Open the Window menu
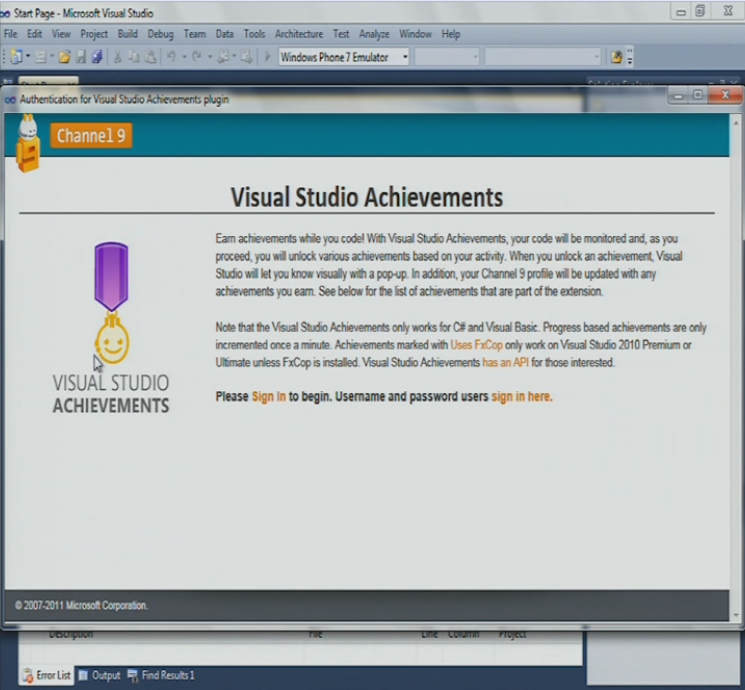This screenshot has height=690, width=745. pos(415,34)
